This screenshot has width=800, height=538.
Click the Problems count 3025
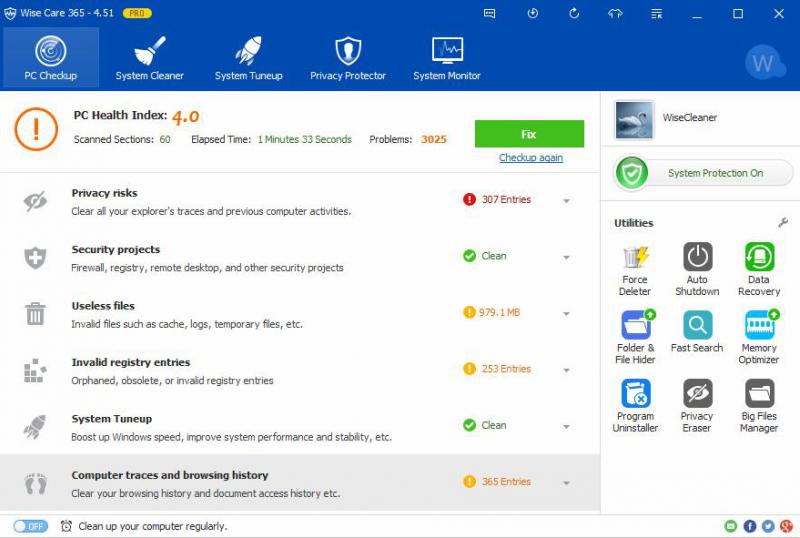click(434, 139)
